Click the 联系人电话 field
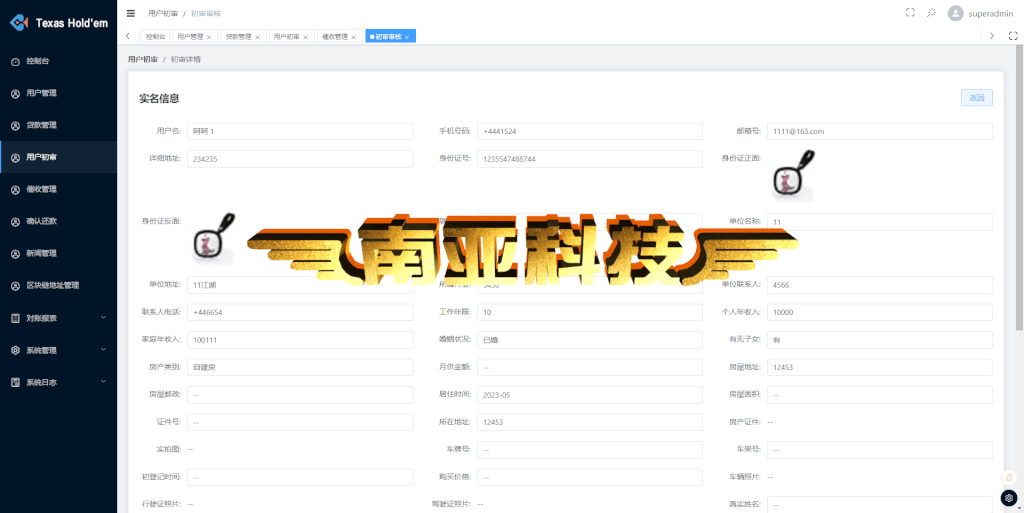The width and height of the screenshot is (1024, 513). click(x=300, y=313)
